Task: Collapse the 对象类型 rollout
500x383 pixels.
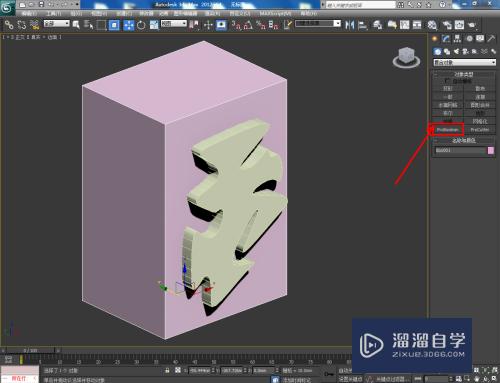Action: click(464, 74)
